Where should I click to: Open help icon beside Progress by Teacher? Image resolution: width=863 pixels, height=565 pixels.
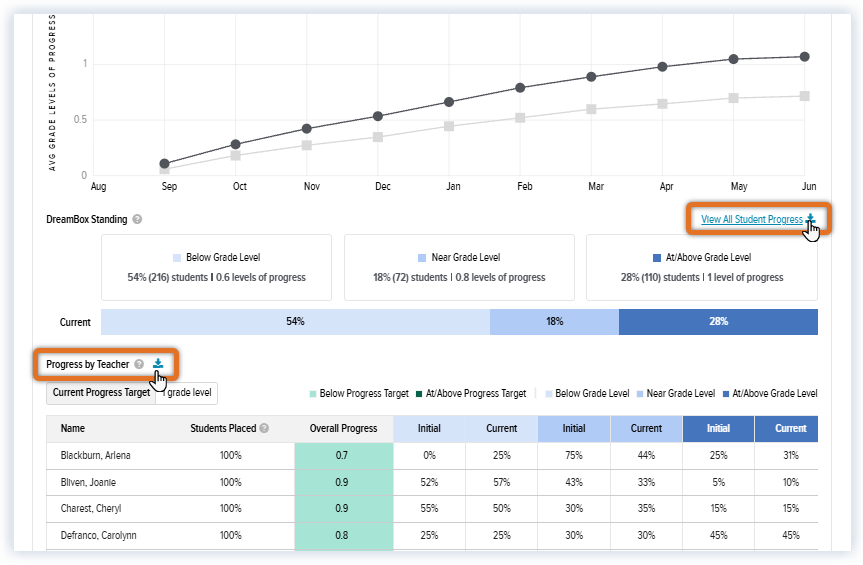139,364
